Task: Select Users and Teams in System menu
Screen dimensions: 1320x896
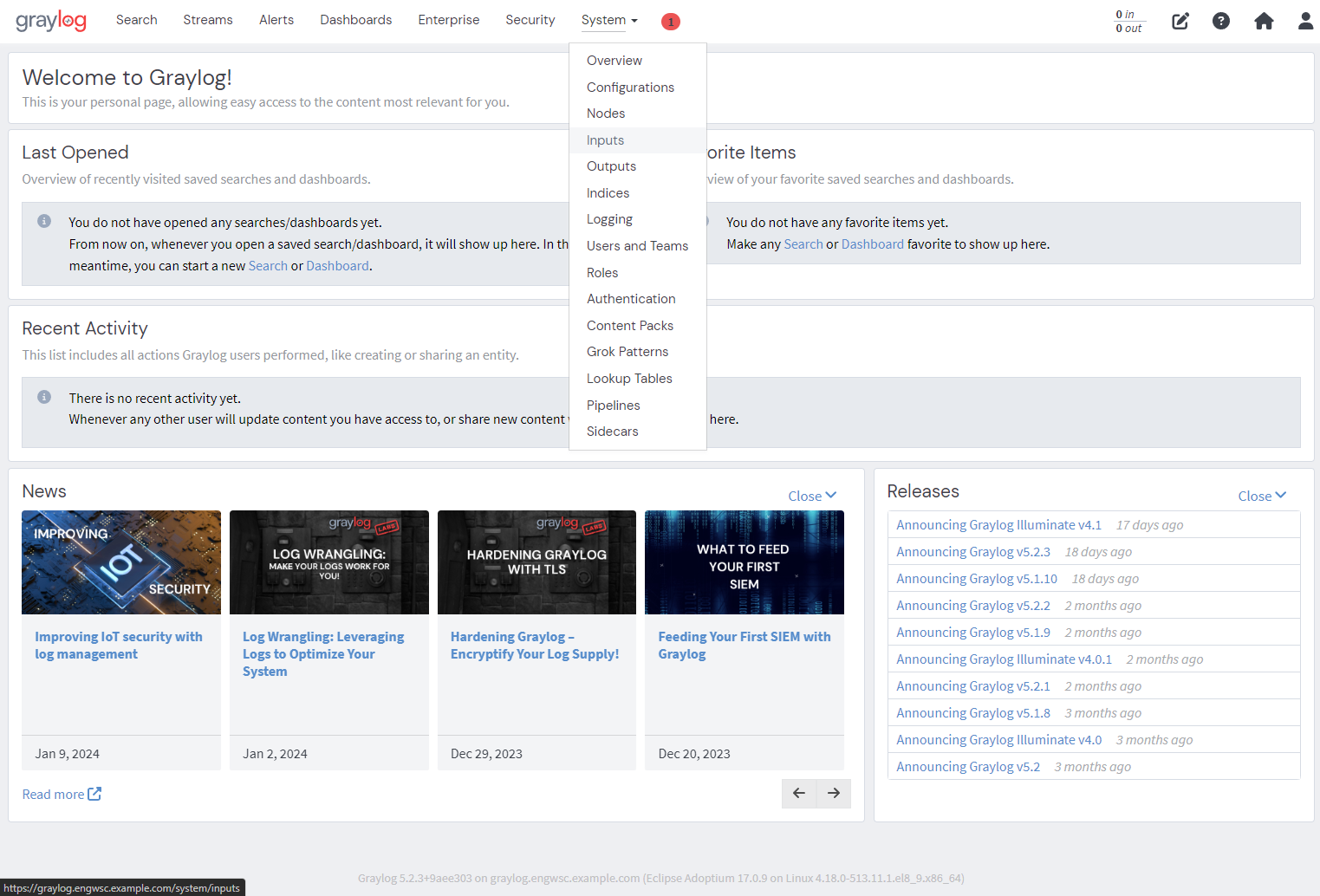Action: click(x=638, y=246)
